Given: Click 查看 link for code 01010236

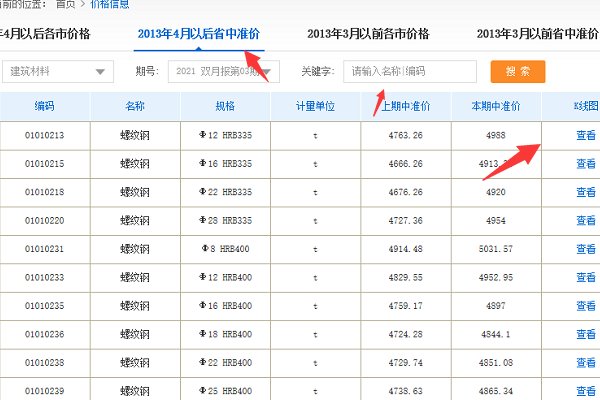Looking at the screenshot, I should pyautogui.click(x=586, y=334).
